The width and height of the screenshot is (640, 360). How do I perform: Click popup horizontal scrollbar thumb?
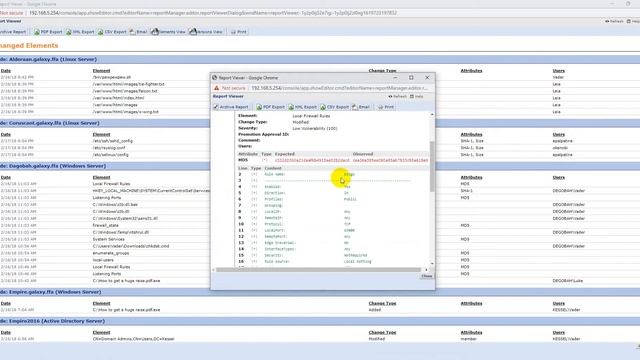click(x=318, y=270)
